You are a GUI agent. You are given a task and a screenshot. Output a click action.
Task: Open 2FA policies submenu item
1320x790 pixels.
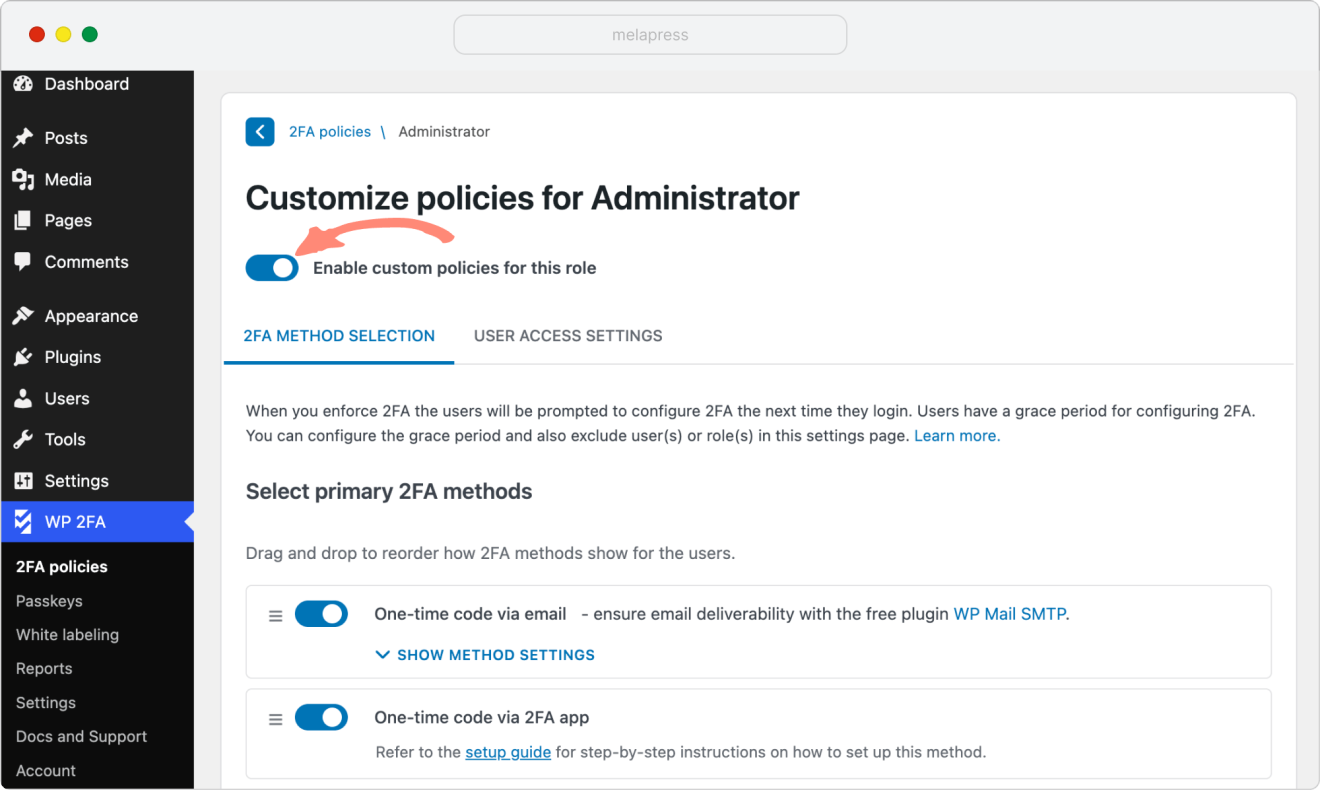point(62,567)
